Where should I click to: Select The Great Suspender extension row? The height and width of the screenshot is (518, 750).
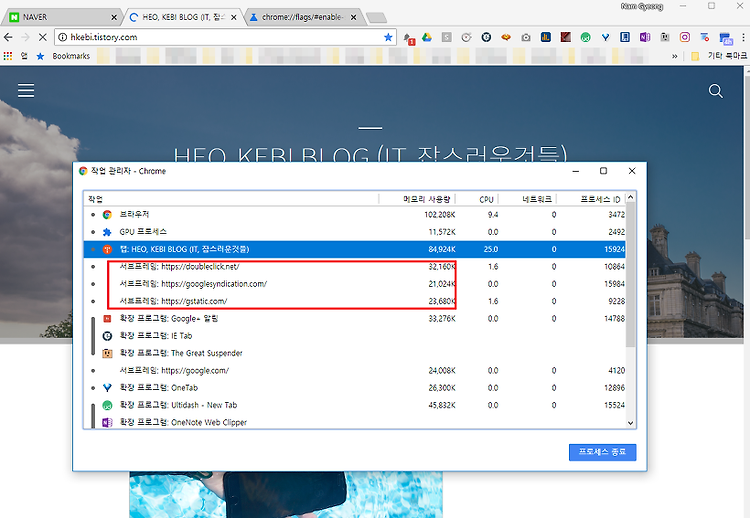(x=354, y=353)
